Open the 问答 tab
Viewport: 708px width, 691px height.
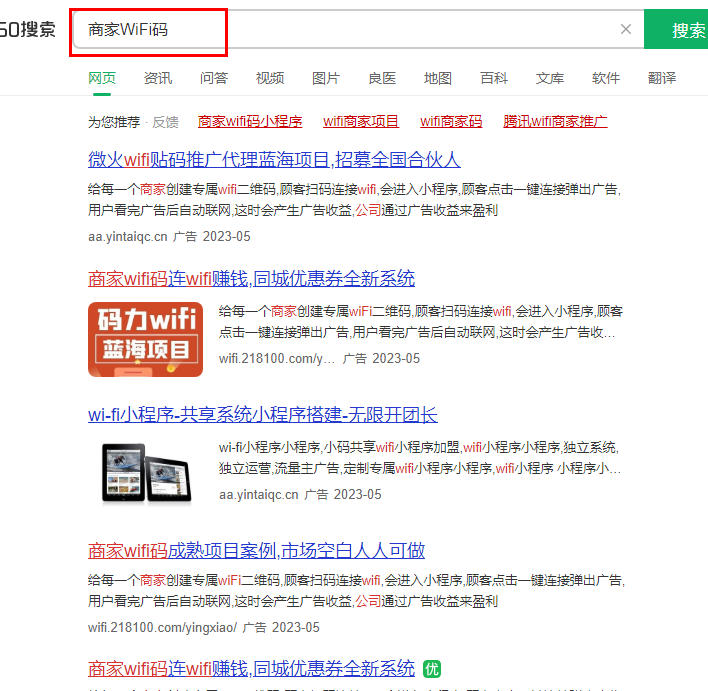coord(214,78)
